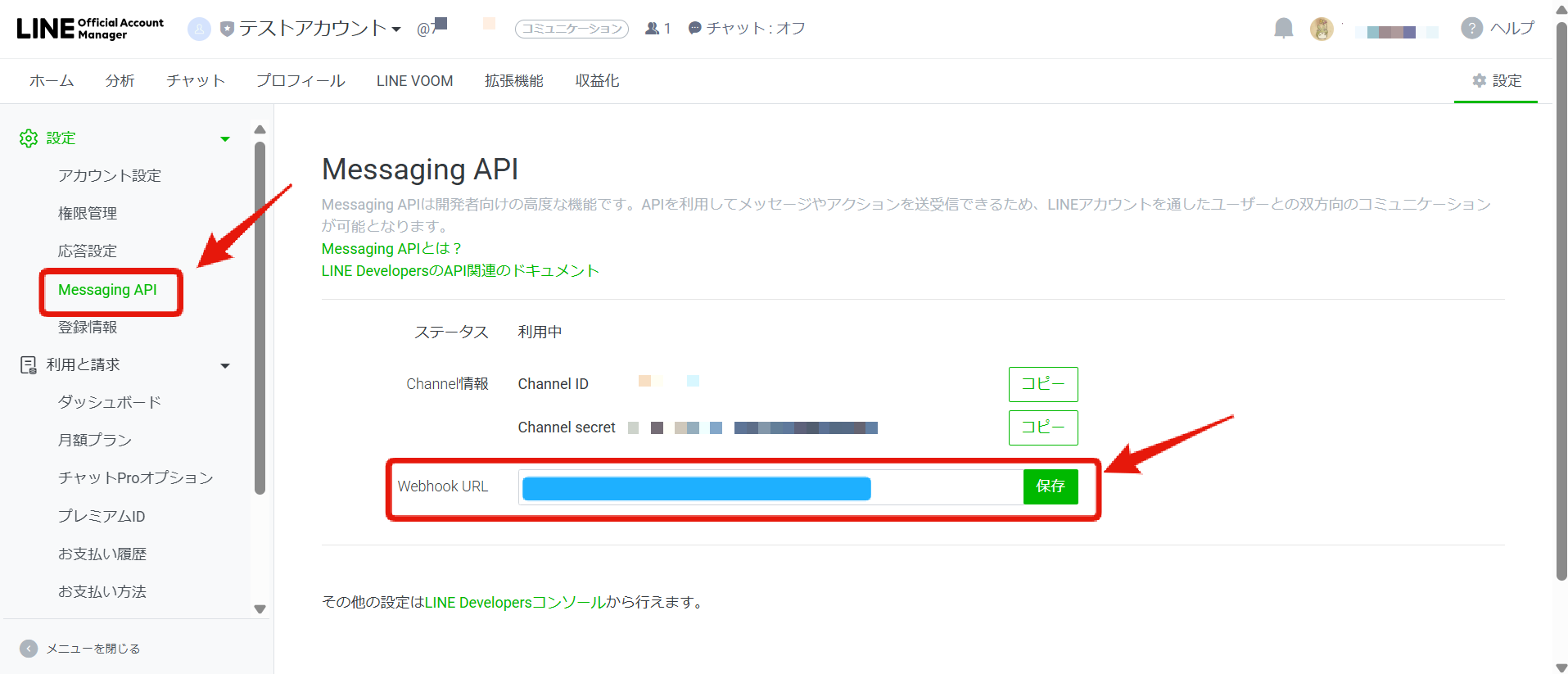1568x674 pixels.
Task: View the friends count icon
Action: click(653, 29)
